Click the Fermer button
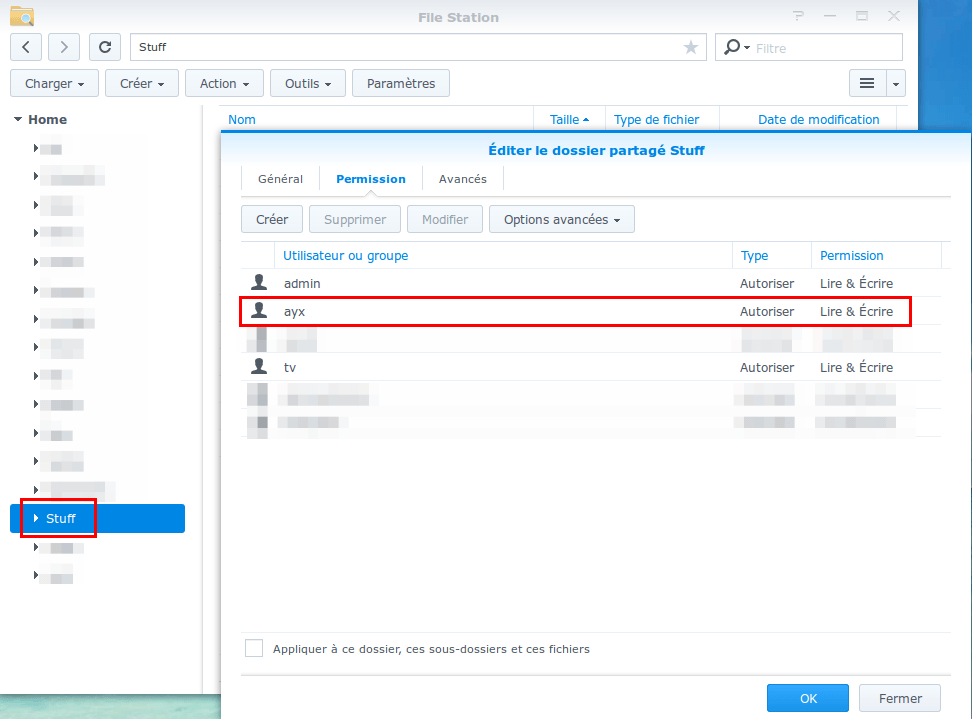This screenshot has width=972, height=719. click(x=900, y=699)
